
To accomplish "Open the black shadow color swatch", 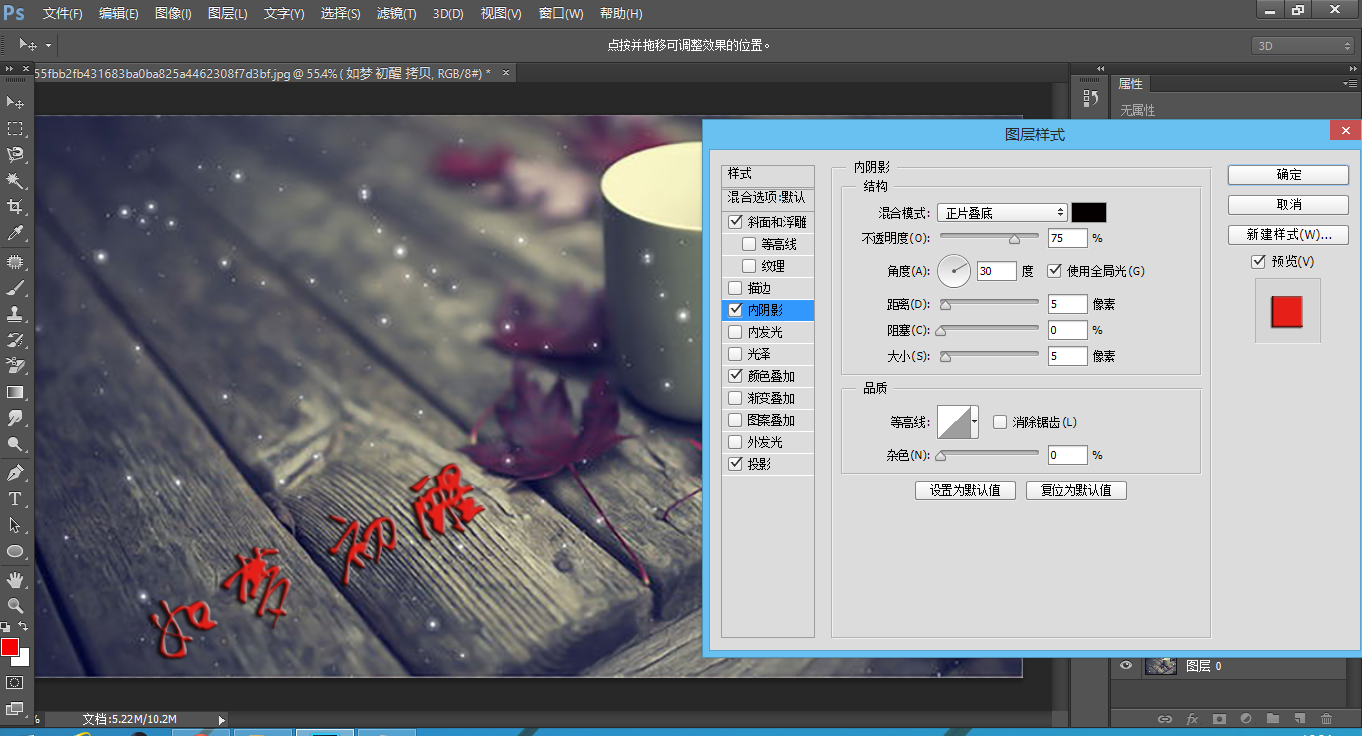I will pyautogui.click(x=1089, y=213).
